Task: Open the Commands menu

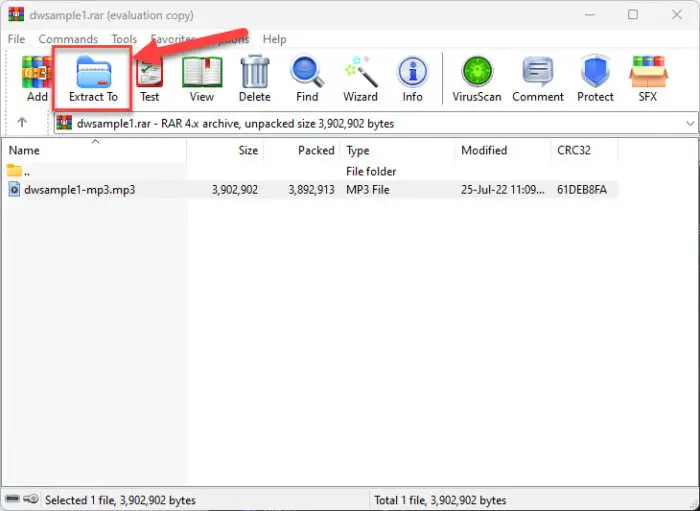Action: (x=68, y=39)
